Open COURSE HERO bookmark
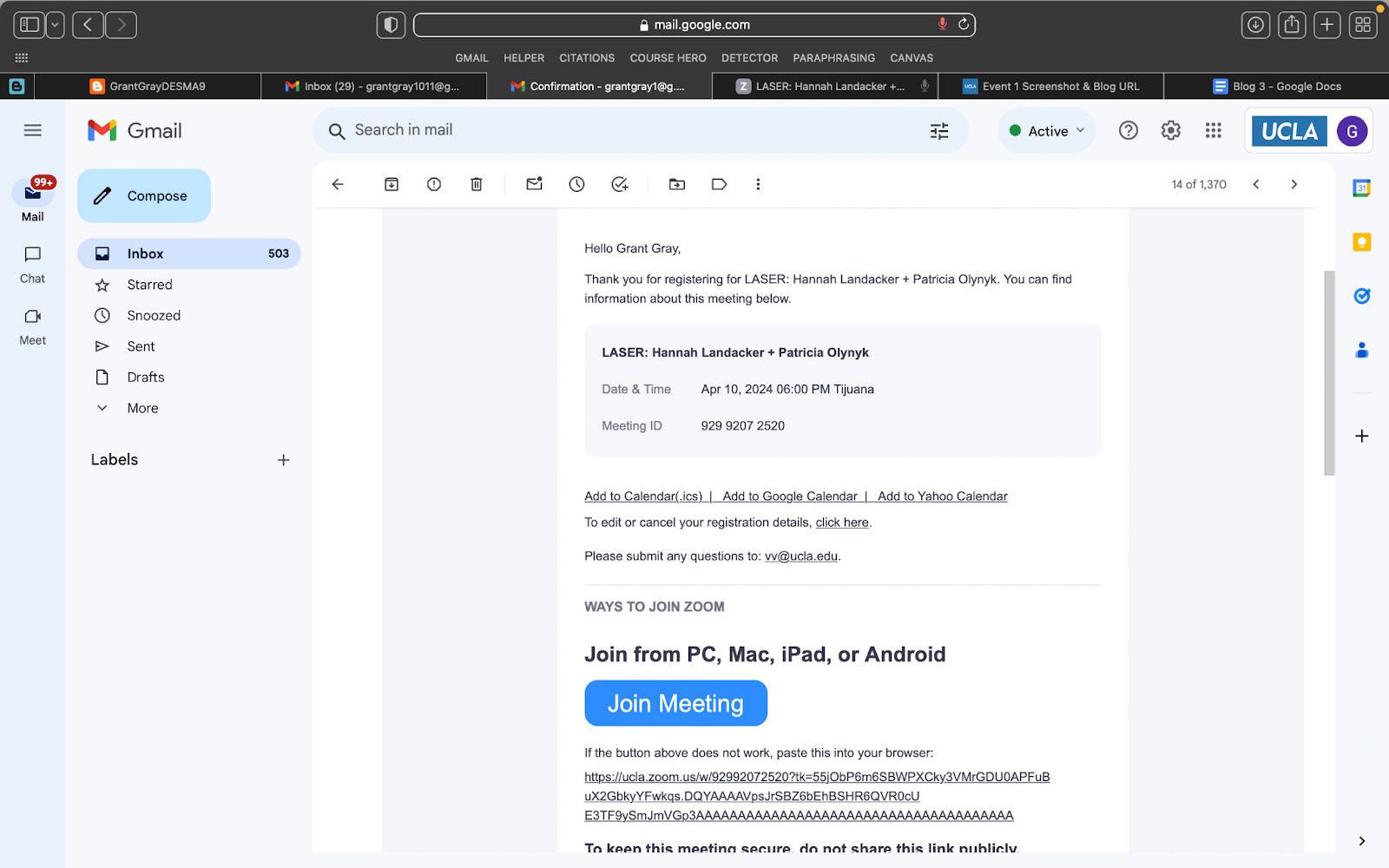 668,58
